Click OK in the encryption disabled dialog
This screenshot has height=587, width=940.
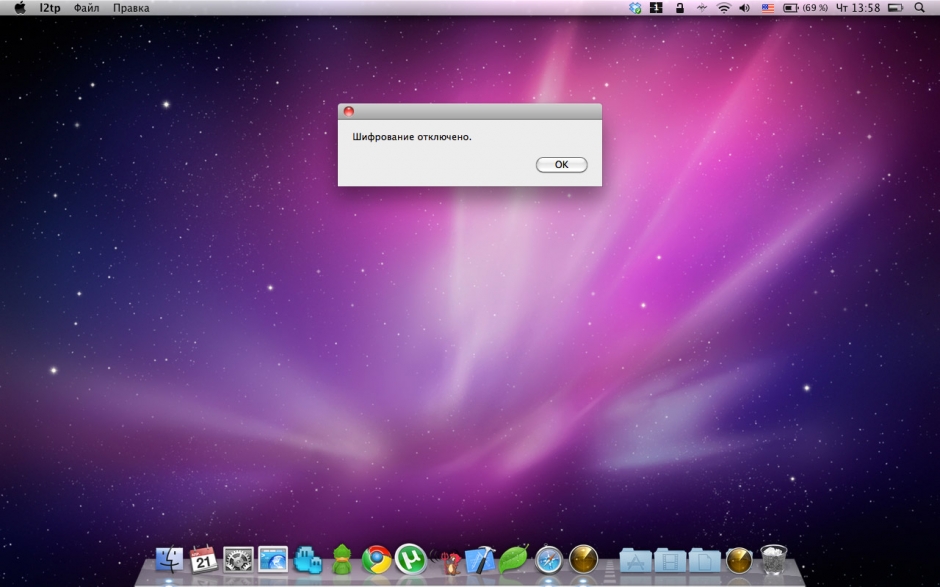561,164
